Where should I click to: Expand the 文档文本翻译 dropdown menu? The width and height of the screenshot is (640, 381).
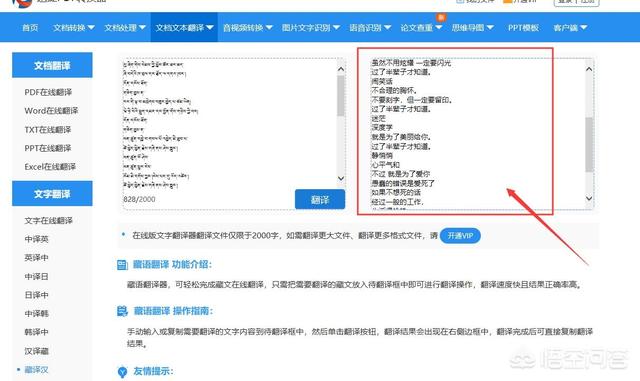coord(184,28)
